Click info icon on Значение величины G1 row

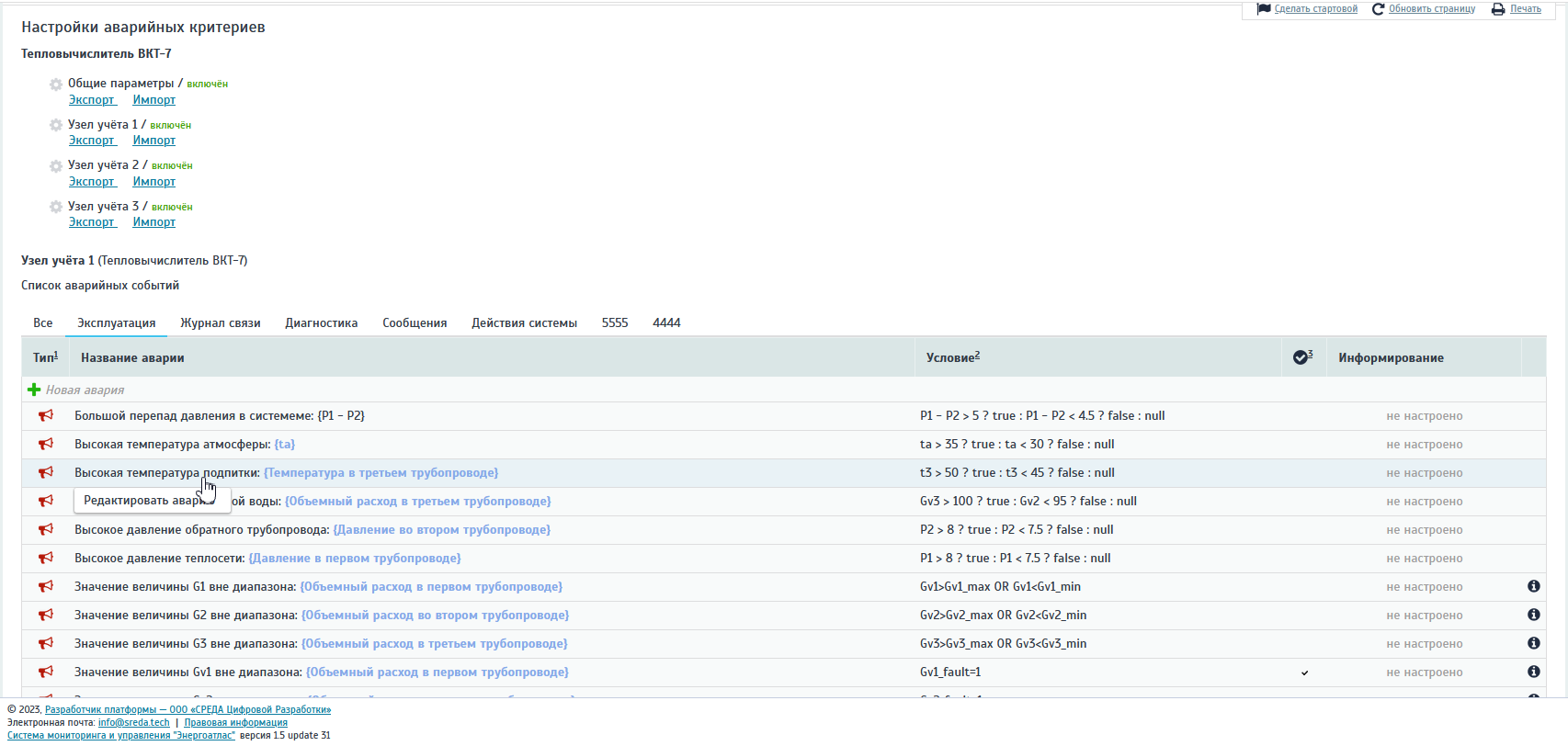point(1533,586)
